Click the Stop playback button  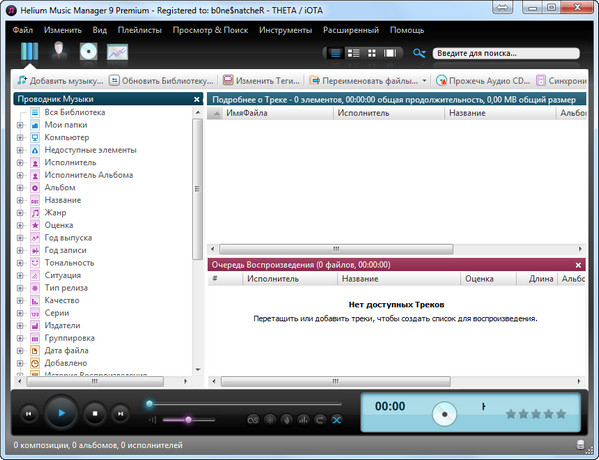point(95,413)
